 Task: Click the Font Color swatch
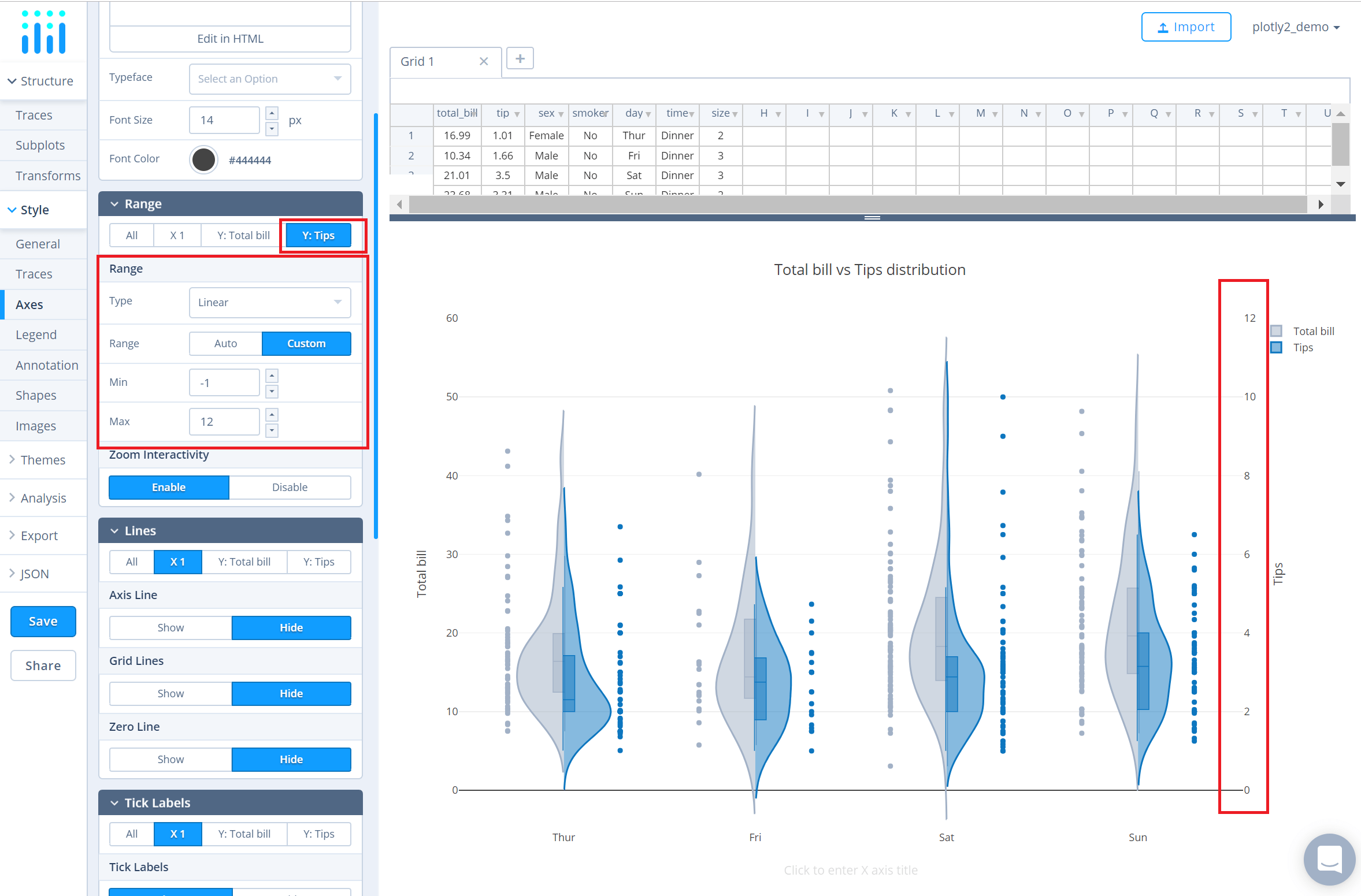click(203, 159)
